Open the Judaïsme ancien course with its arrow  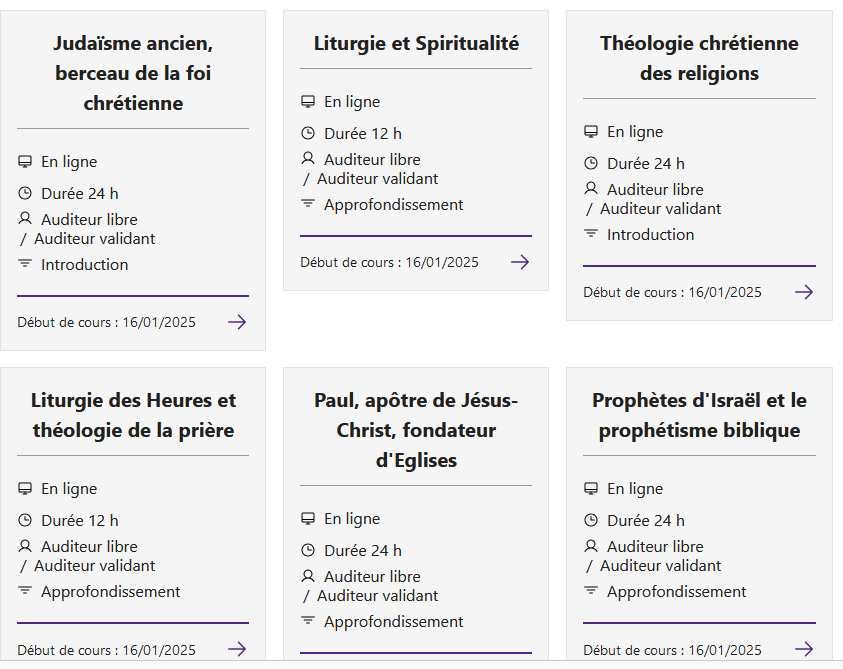pyautogui.click(x=237, y=322)
